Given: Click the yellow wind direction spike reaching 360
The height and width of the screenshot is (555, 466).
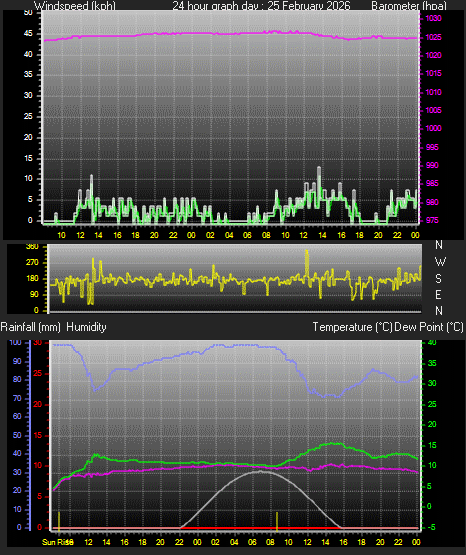Looking at the screenshot, I should tap(306, 263).
